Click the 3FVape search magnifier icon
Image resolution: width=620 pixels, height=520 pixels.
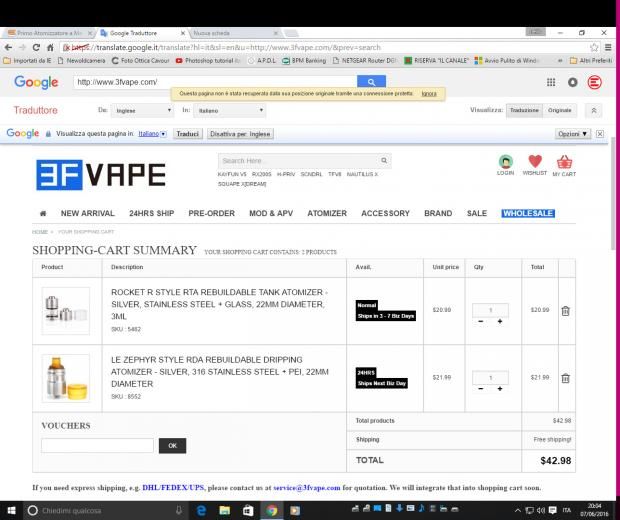384,161
